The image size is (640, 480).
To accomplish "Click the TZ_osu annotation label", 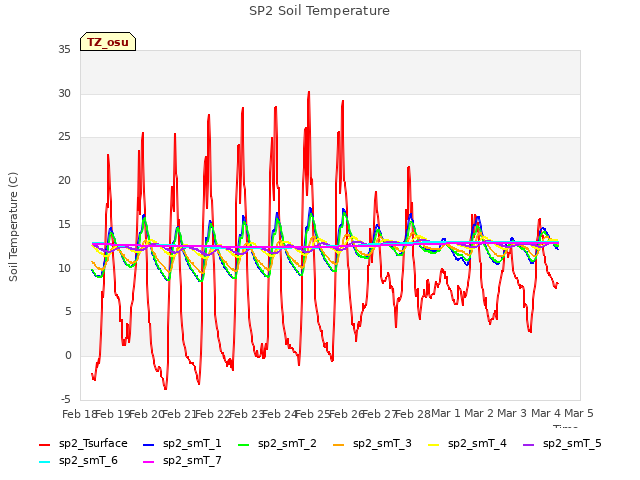I will (108, 42).
